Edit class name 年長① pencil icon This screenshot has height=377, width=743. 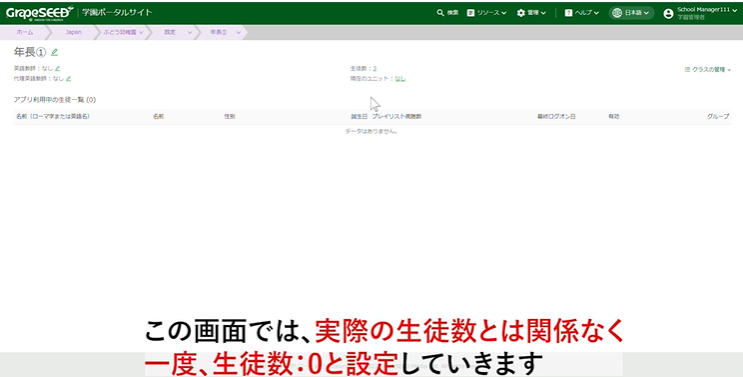54,52
